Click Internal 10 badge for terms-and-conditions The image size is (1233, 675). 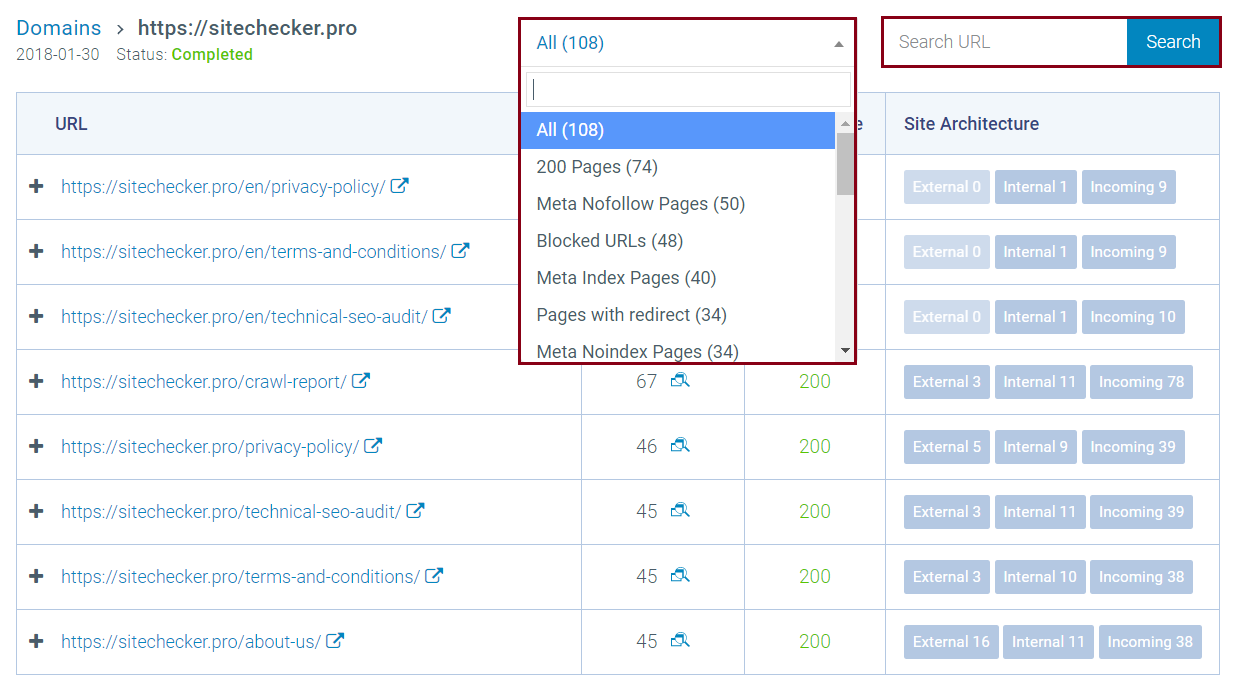[1040, 577]
